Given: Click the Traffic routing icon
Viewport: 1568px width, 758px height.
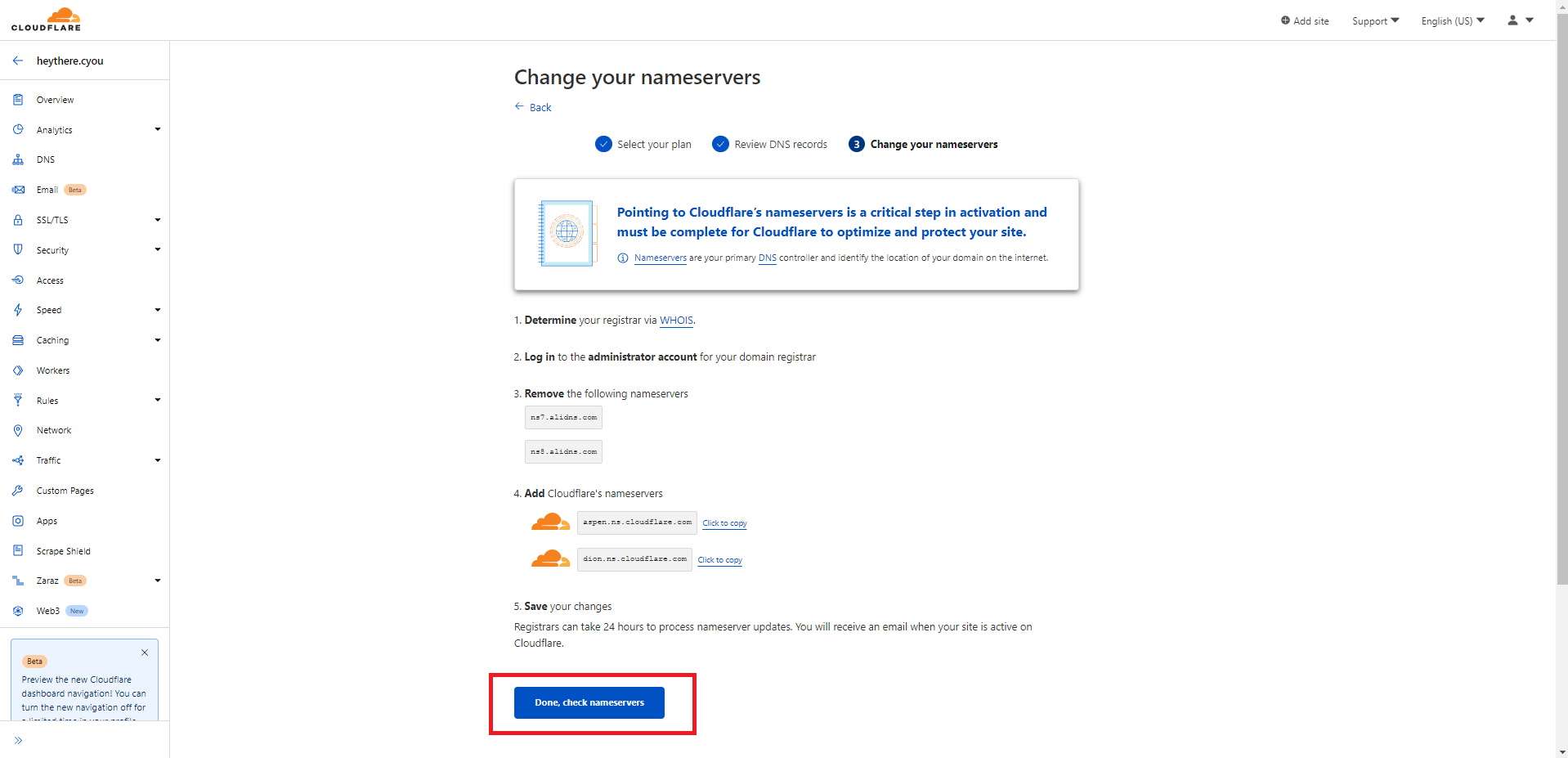Looking at the screenshot, I should click(18, 460).
